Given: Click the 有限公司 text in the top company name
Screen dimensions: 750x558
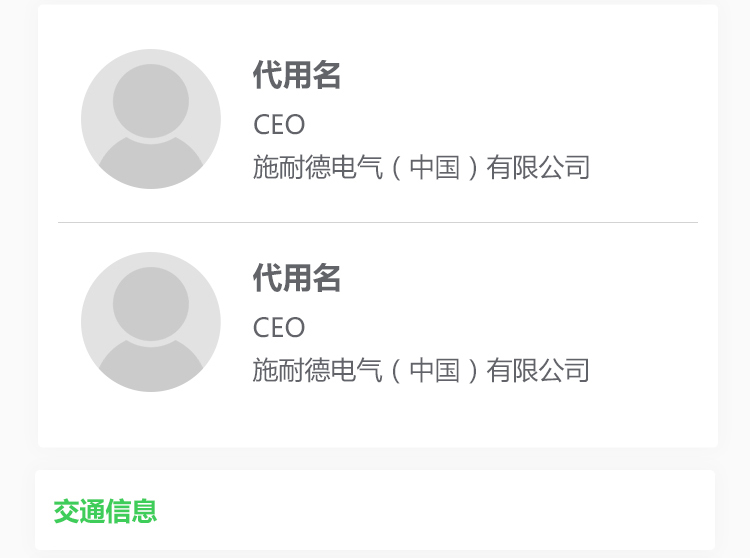Looking at the screenshot, I should [538, 167].
